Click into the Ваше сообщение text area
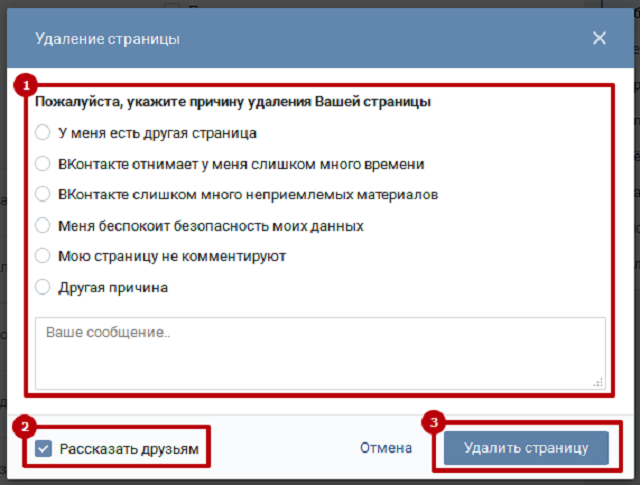 point(320,353)
